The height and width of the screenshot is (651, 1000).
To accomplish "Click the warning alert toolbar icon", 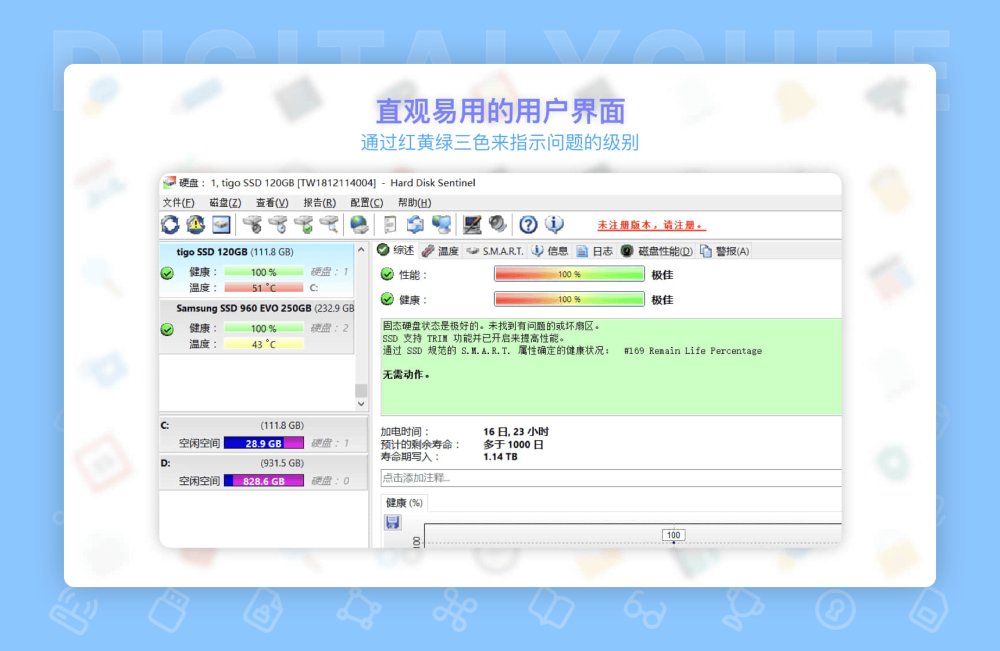I will pyautogui.click(x=195, y=224).
